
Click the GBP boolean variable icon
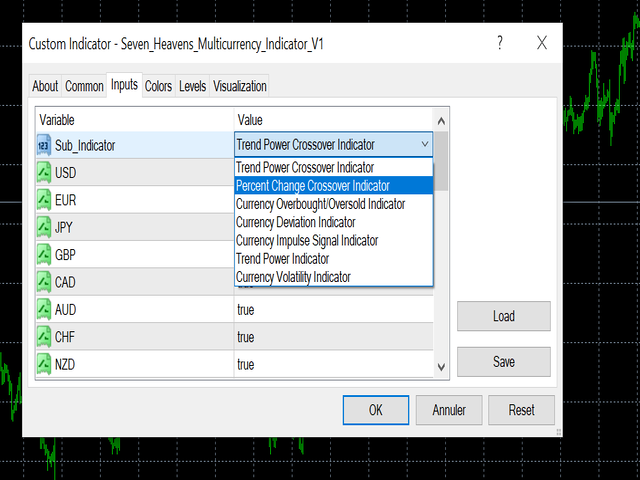pos(44,254)
